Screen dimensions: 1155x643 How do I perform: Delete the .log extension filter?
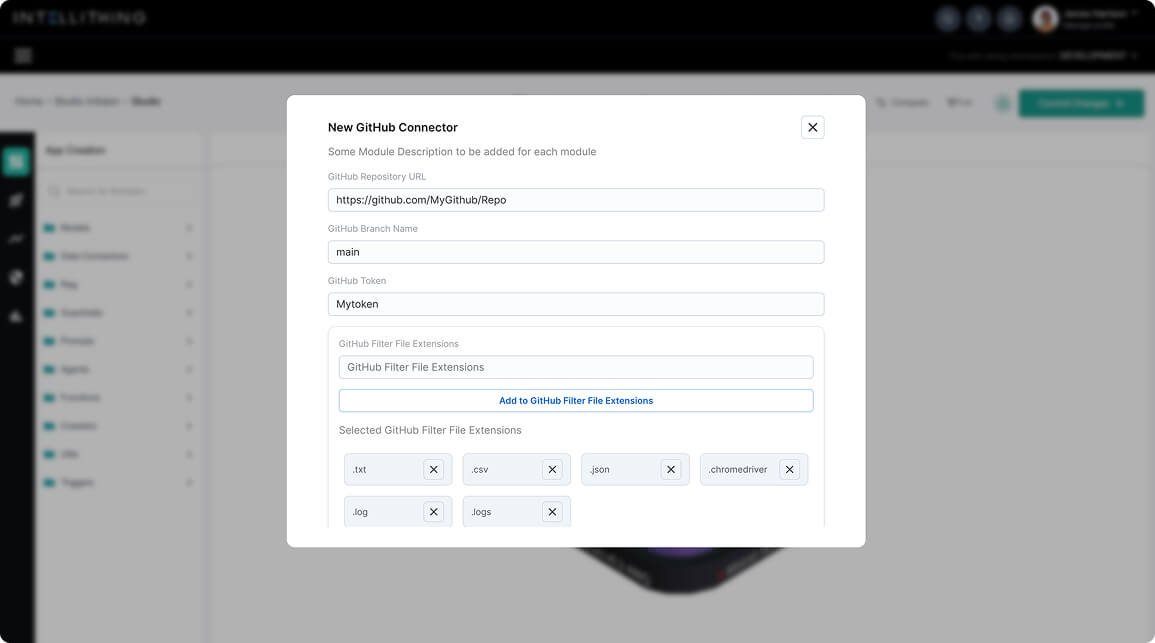(433, 512)
